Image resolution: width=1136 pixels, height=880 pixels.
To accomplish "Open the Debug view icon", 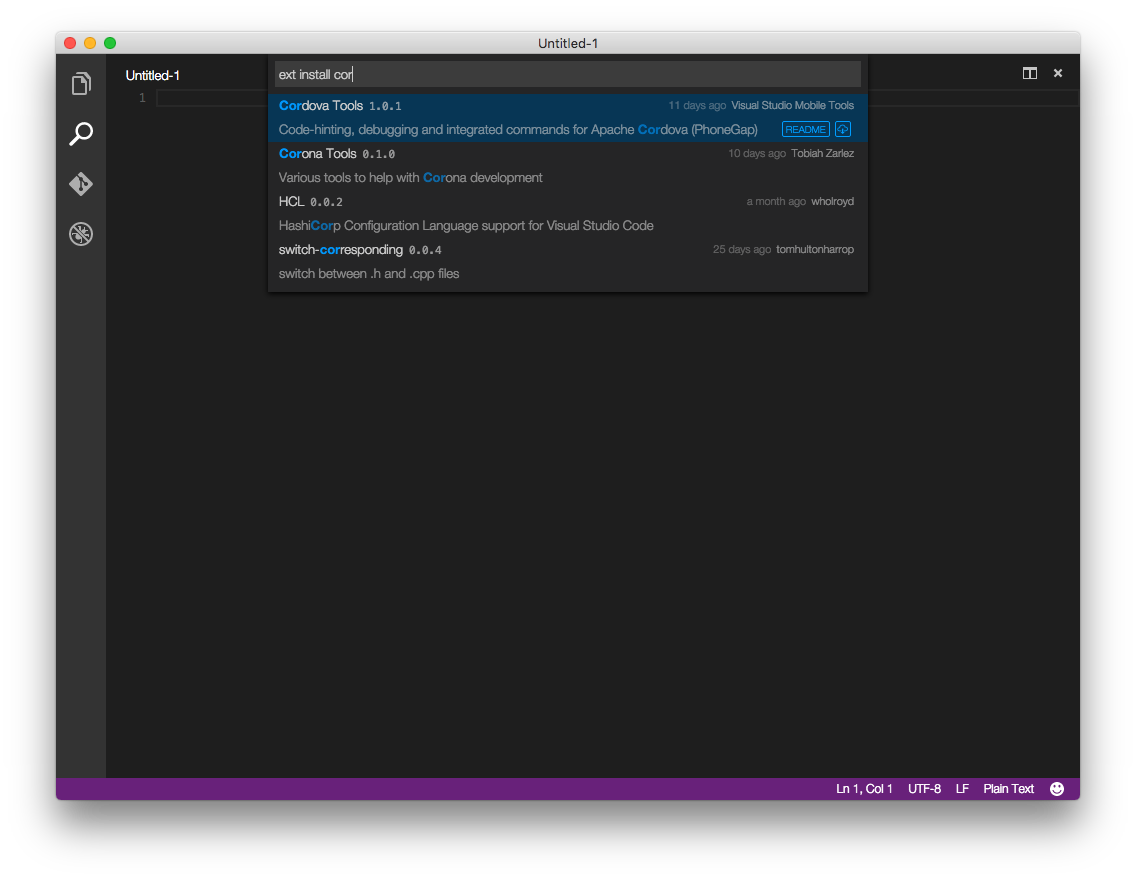I will 81,234.
